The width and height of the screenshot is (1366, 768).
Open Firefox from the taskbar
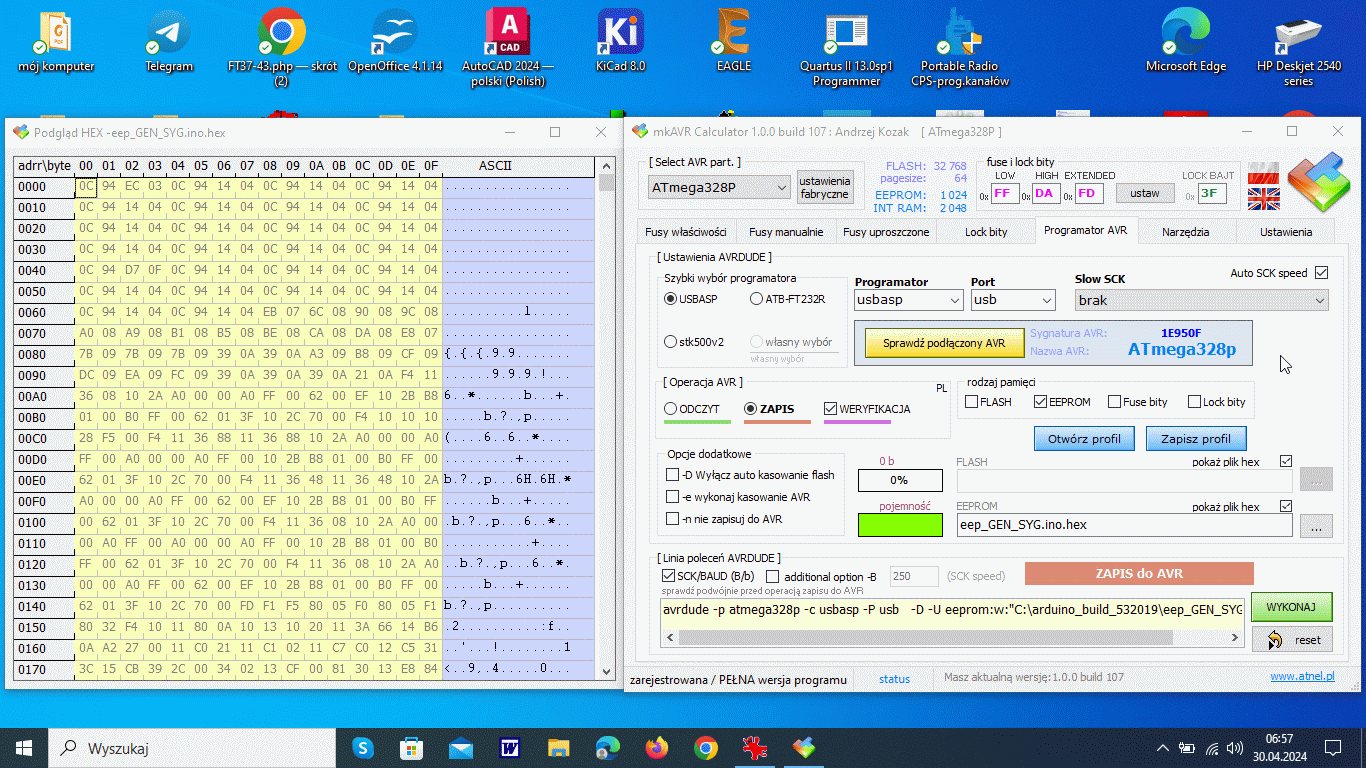657,747
